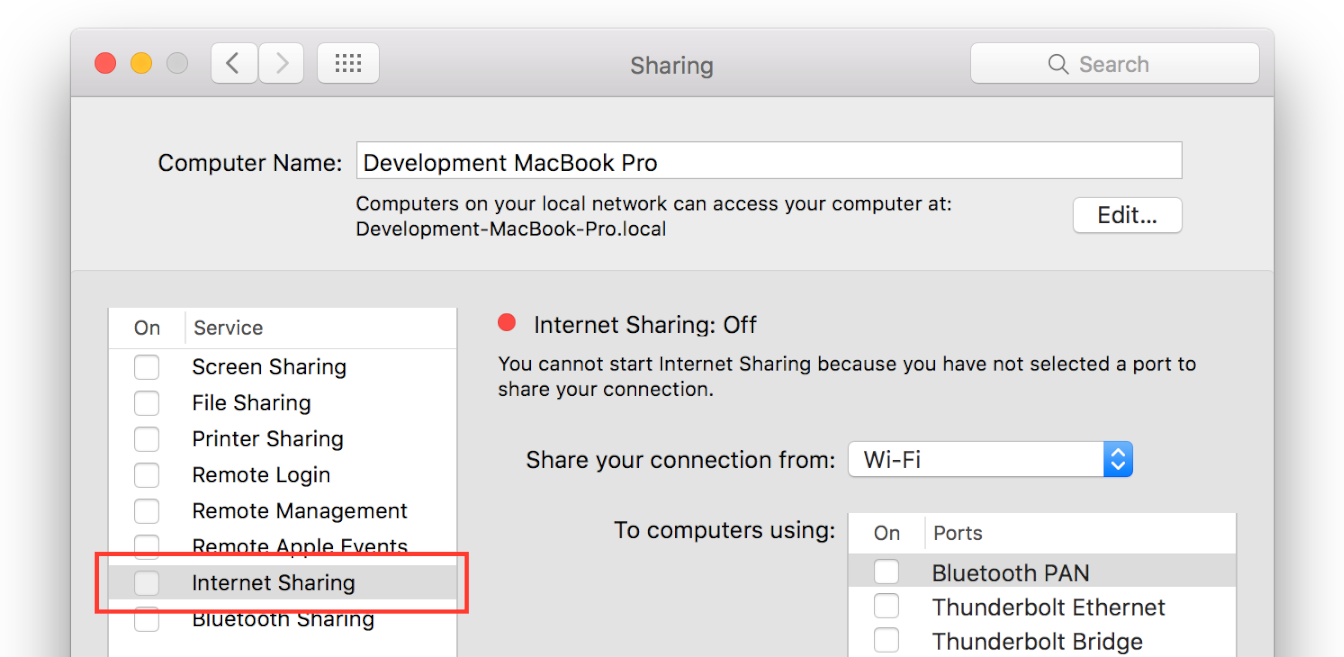Image resolution: width=1344 pixels, height=657 pixels.
Task: Click the red Internet Sharing status dot
Action: coord(507,322)
